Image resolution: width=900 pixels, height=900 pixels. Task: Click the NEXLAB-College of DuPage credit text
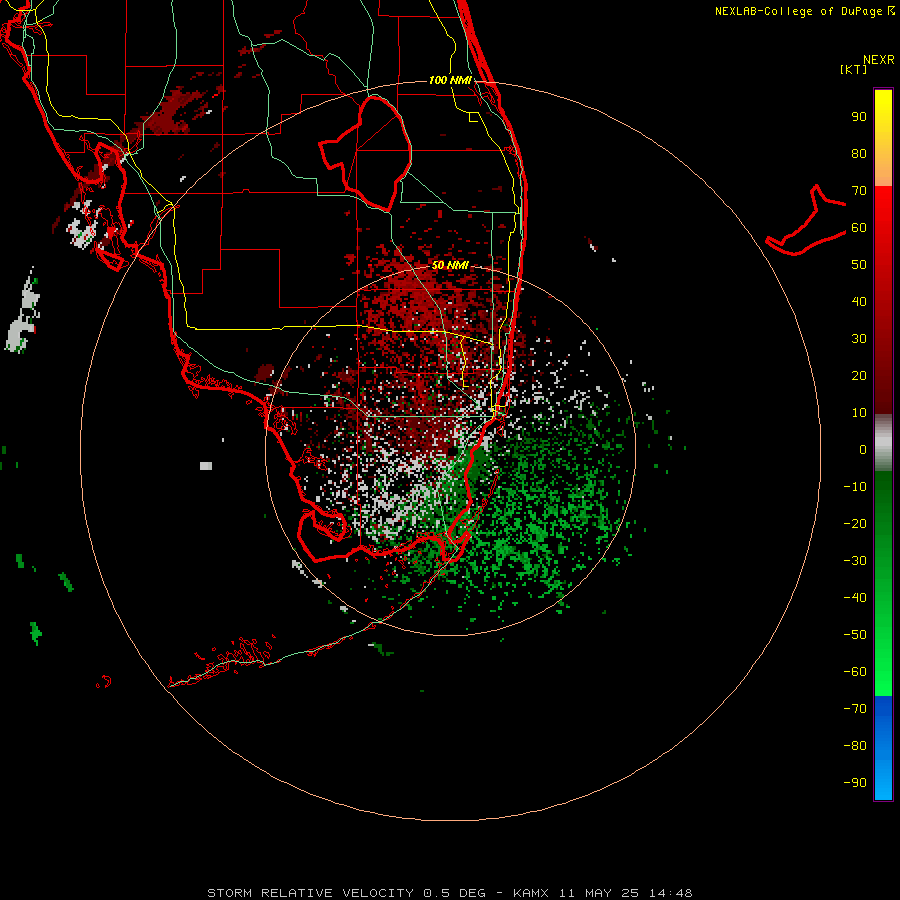[x=798, y=11]
